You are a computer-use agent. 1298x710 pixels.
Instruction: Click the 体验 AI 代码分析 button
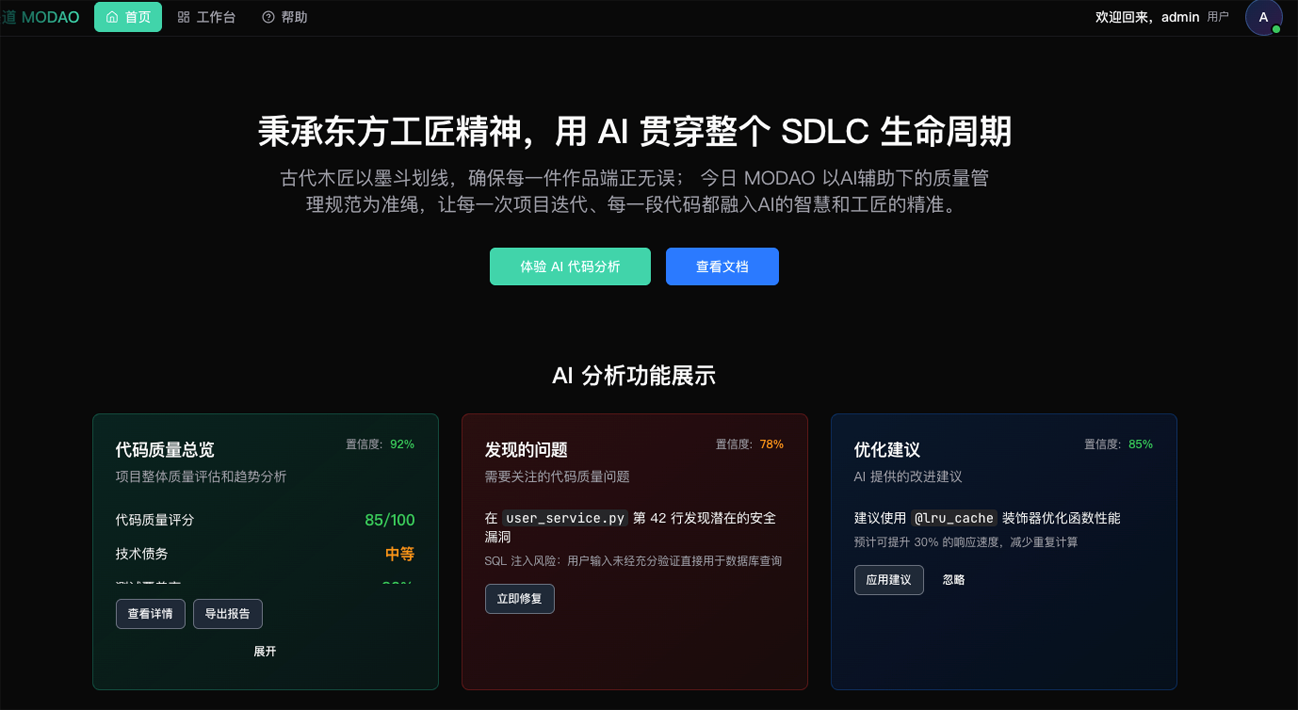point(570,267)
